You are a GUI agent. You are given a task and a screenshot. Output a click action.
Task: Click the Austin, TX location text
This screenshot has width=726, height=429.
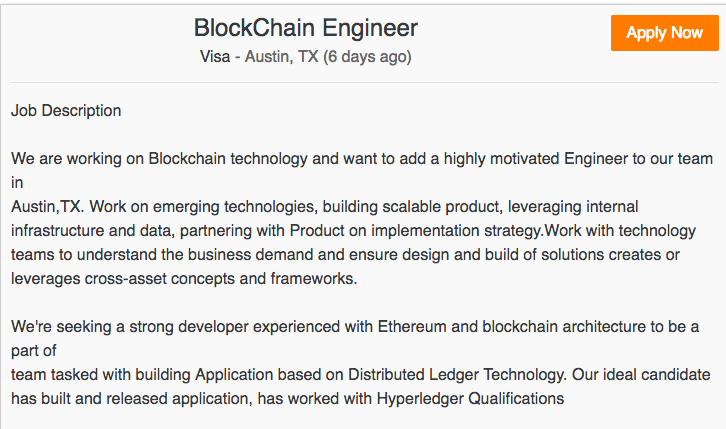click(283, 57)
